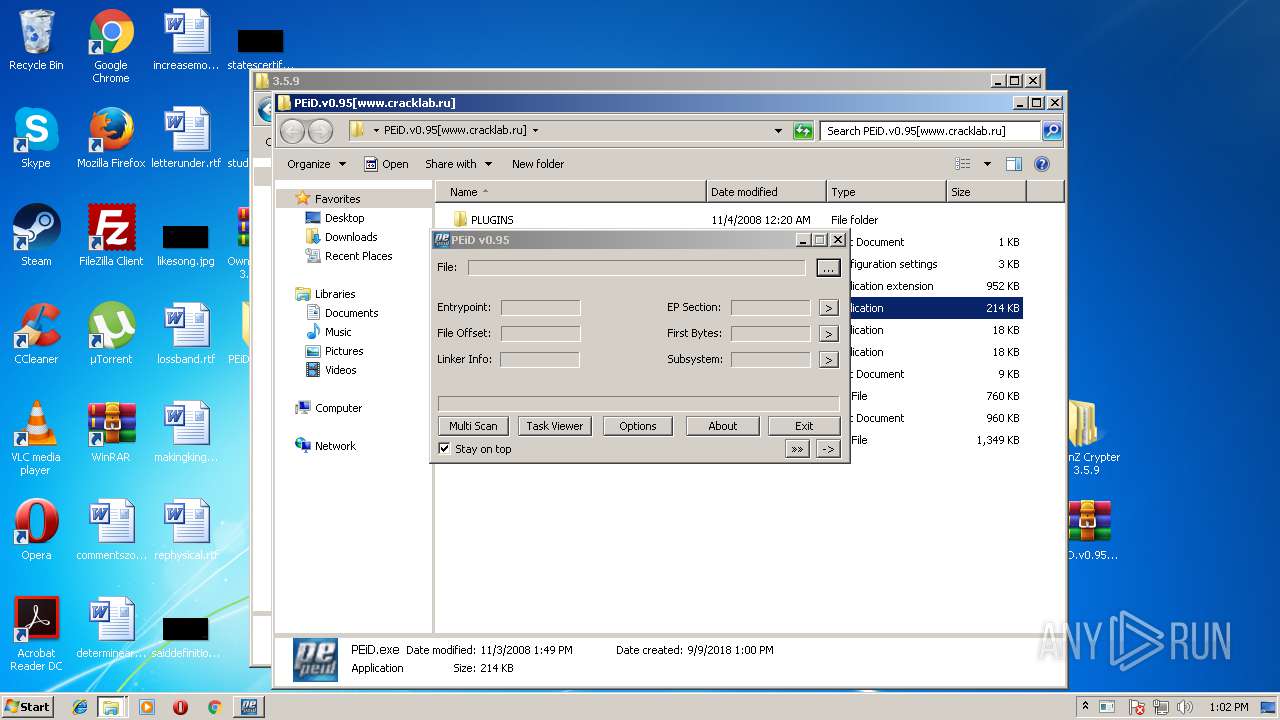Click the single arrow plugins button in PEiD
Viewport: 1280px width, 720px height.
(x=828, y=450)
